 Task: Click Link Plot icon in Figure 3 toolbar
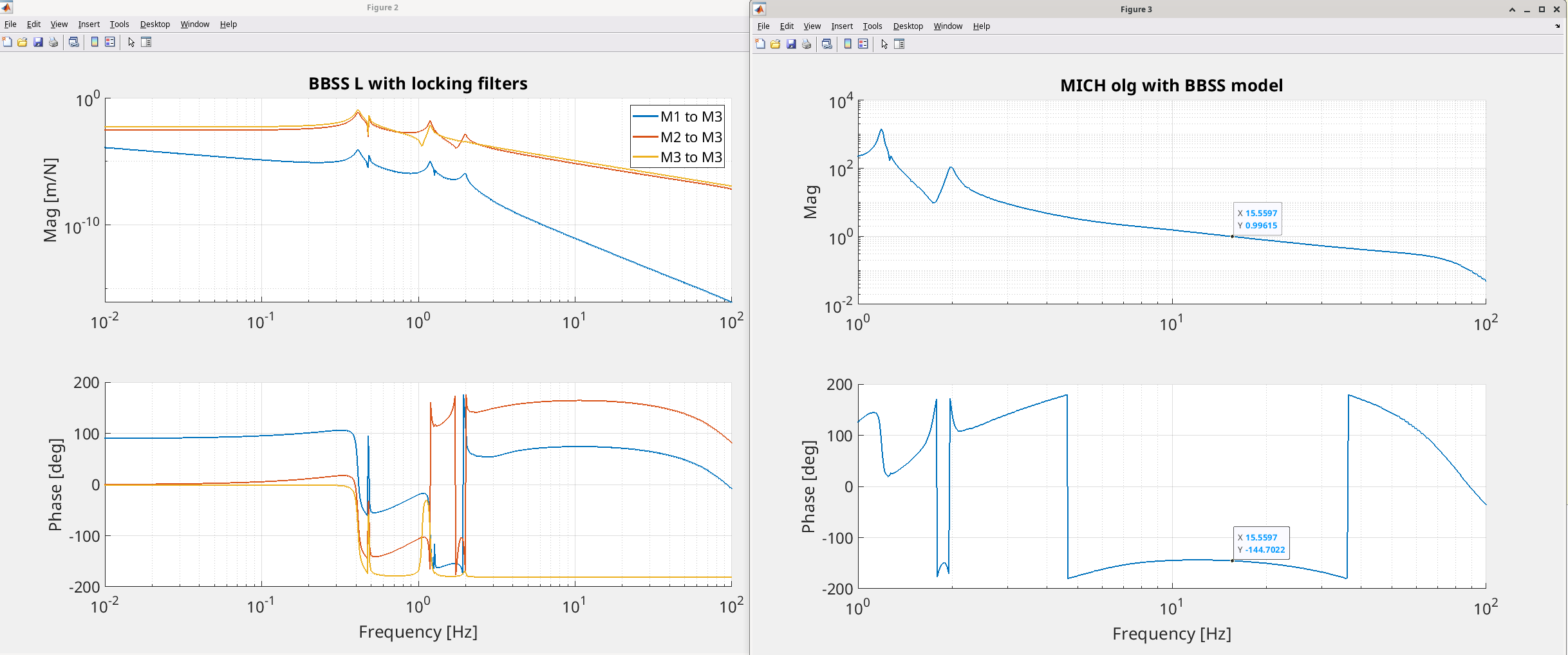point(827,44)
